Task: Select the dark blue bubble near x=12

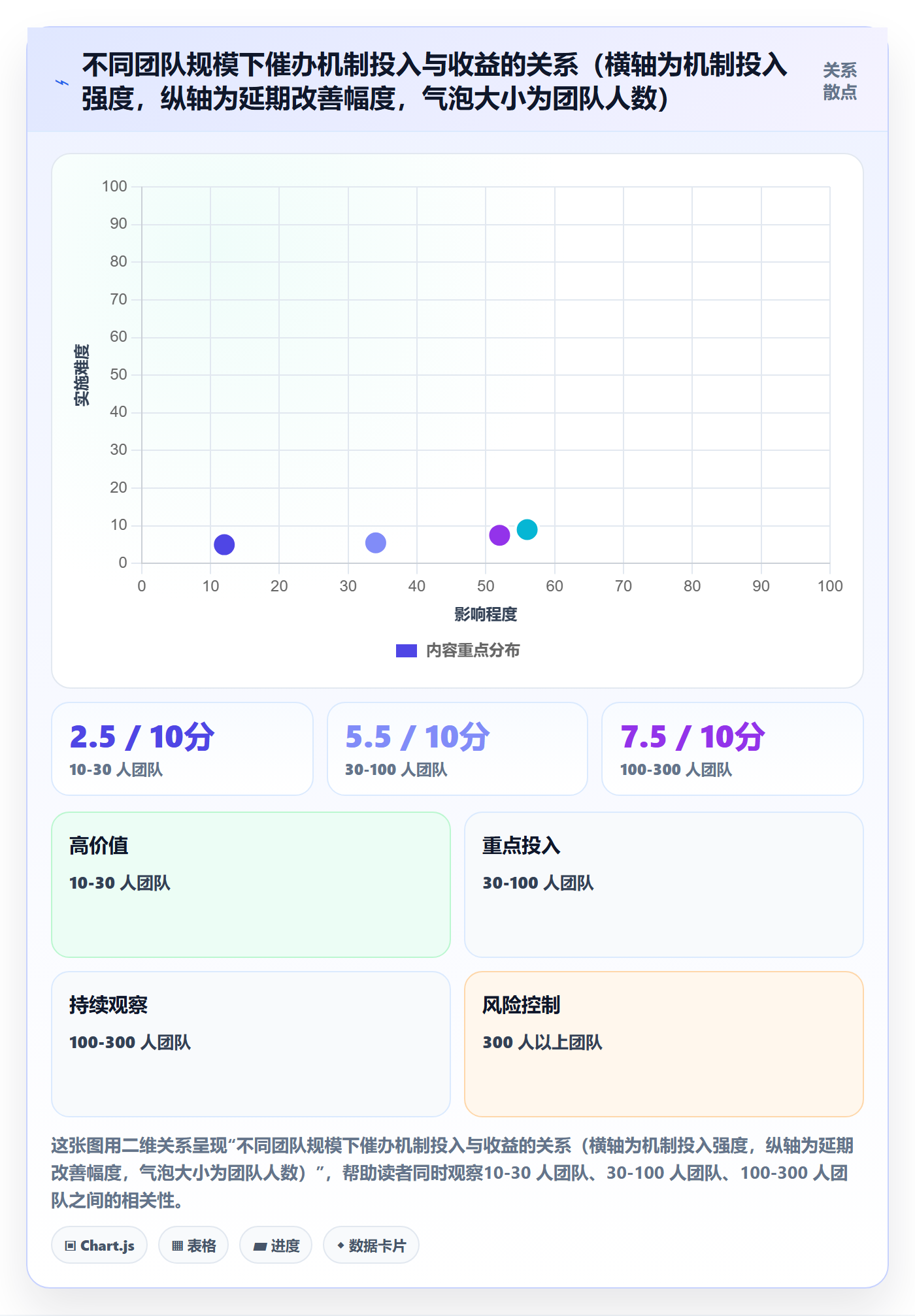Action: pos(224,544)
